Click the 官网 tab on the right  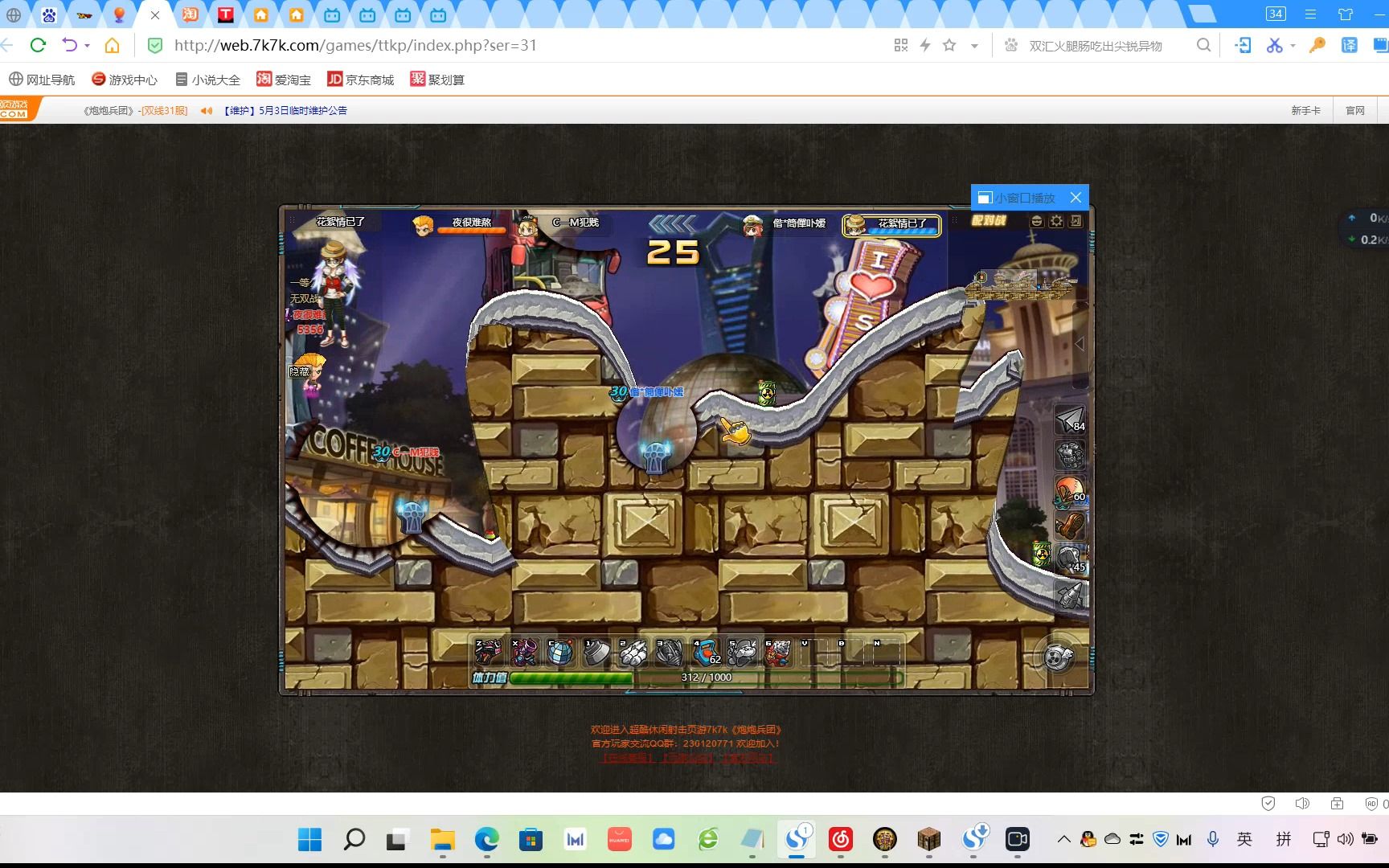1355,111
